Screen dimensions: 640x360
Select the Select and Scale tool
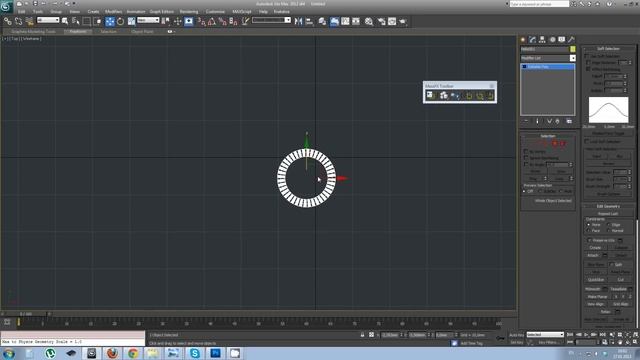[x=131, y=21]
